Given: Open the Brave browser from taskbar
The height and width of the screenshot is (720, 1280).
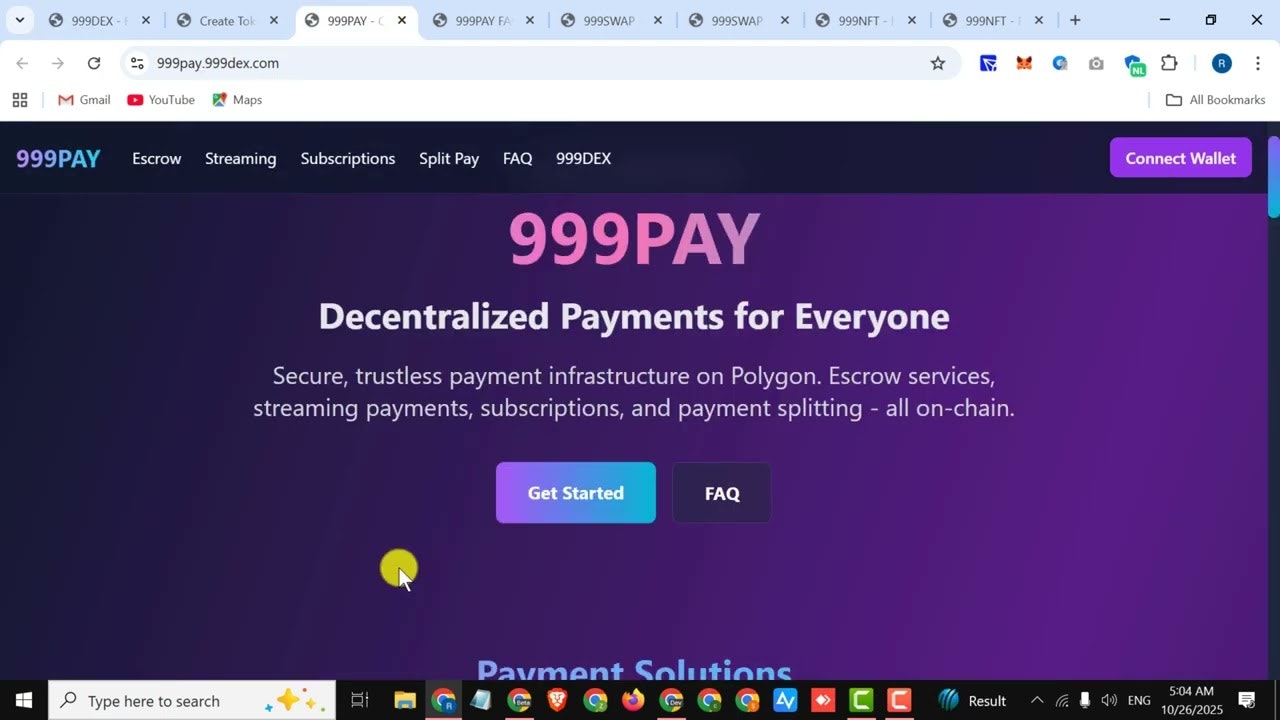Looking at the screenshot, I should click(557, 700).
